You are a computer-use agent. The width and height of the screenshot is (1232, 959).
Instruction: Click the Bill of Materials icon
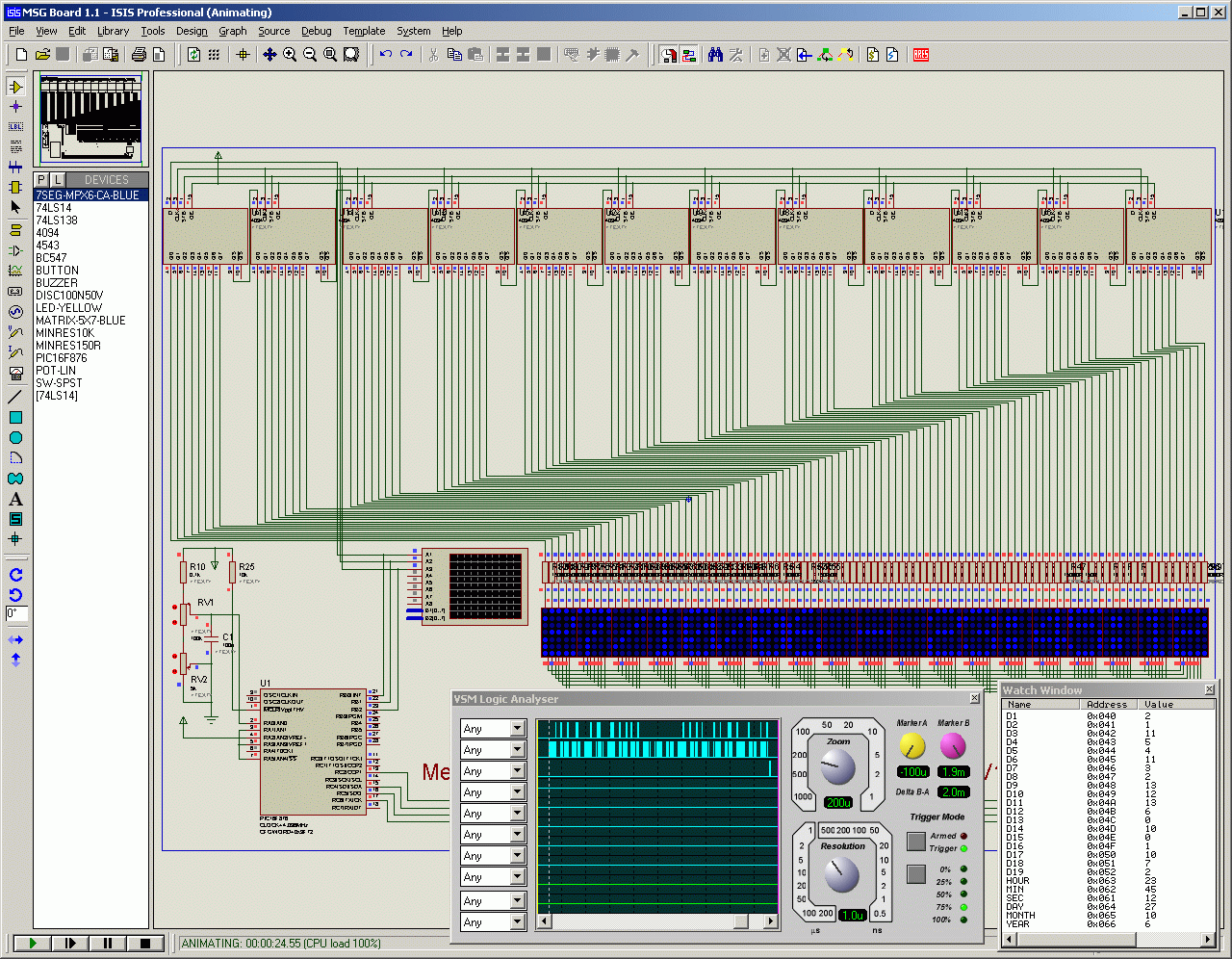[x=873, y=55]
